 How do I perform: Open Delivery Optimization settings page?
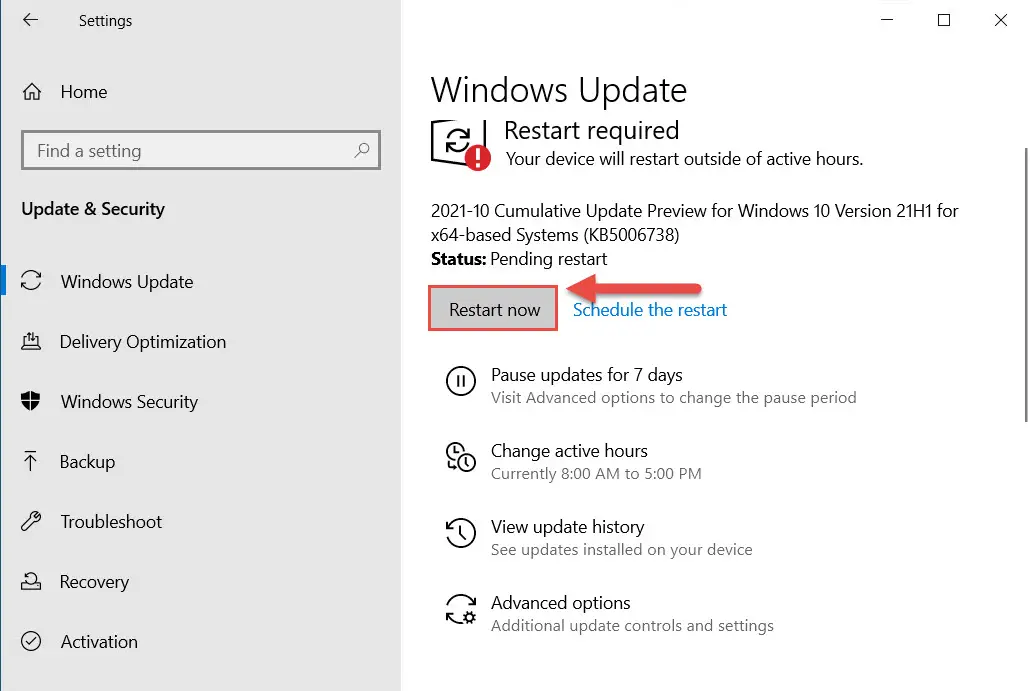[143, 342]
